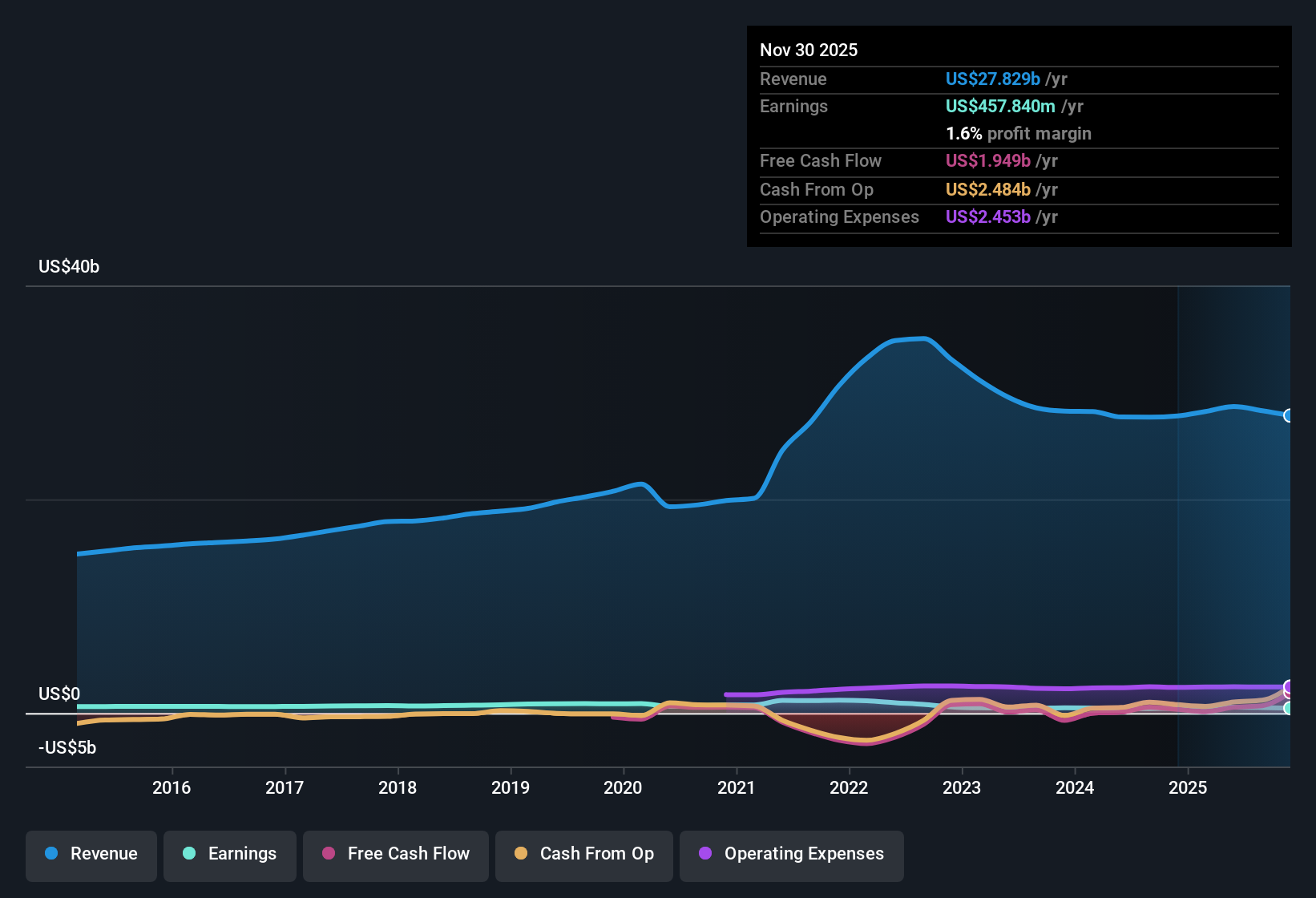The width and height of the screenshot is (1316, 898).
Task: Click the teal Earnings legend dot
Action: (189, 854)
